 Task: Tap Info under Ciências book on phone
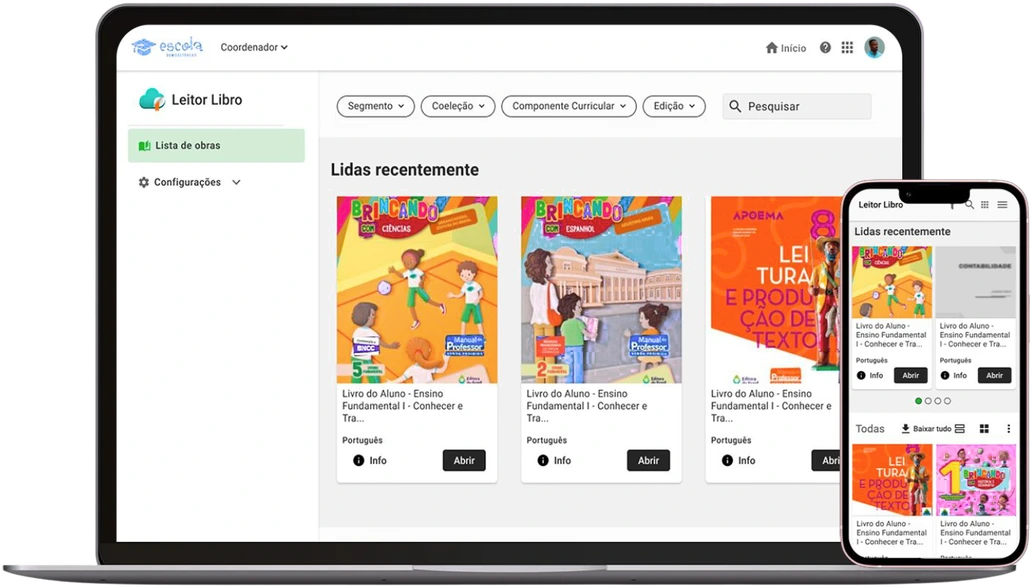point(870,375)
